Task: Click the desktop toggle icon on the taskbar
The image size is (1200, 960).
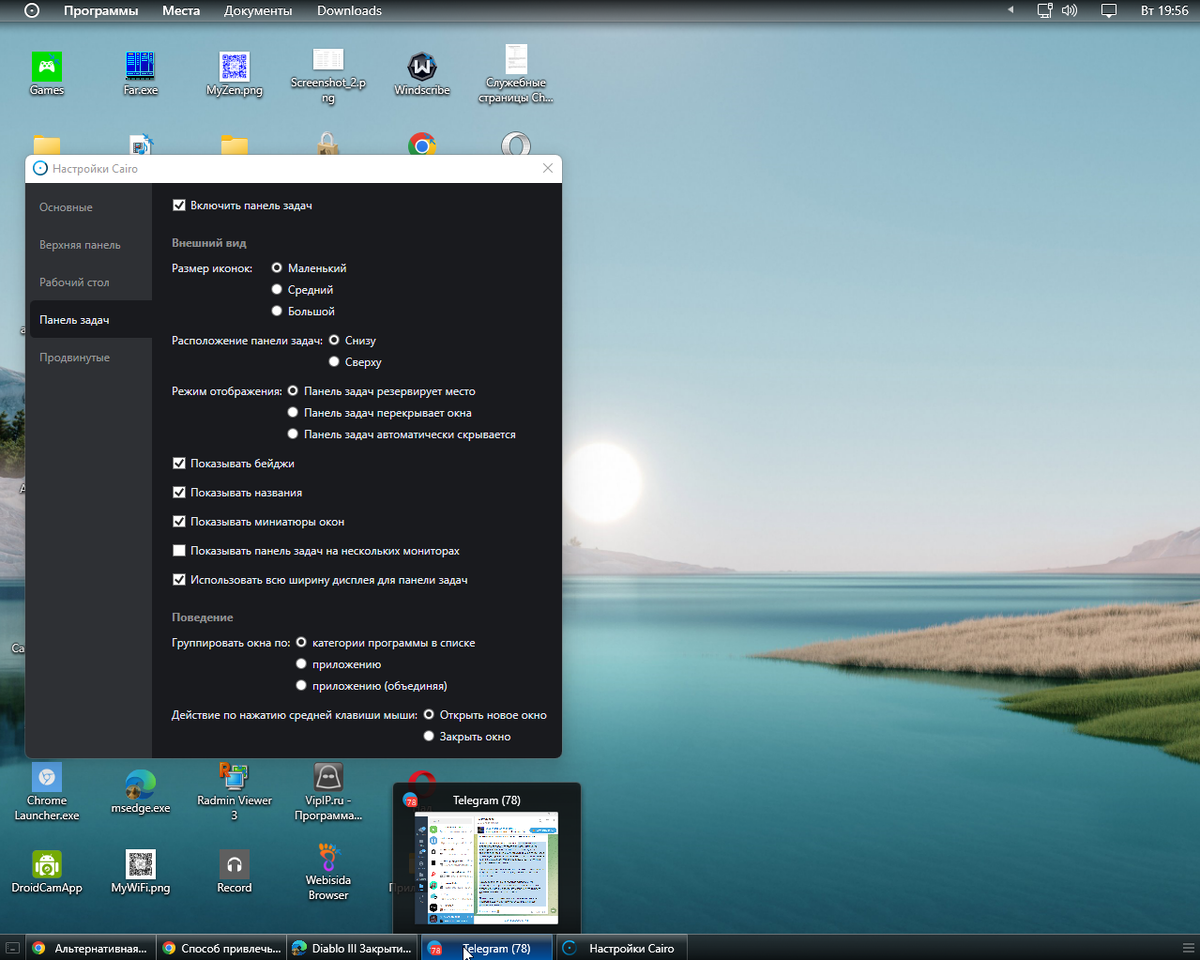Action: [x=12, y=948]
